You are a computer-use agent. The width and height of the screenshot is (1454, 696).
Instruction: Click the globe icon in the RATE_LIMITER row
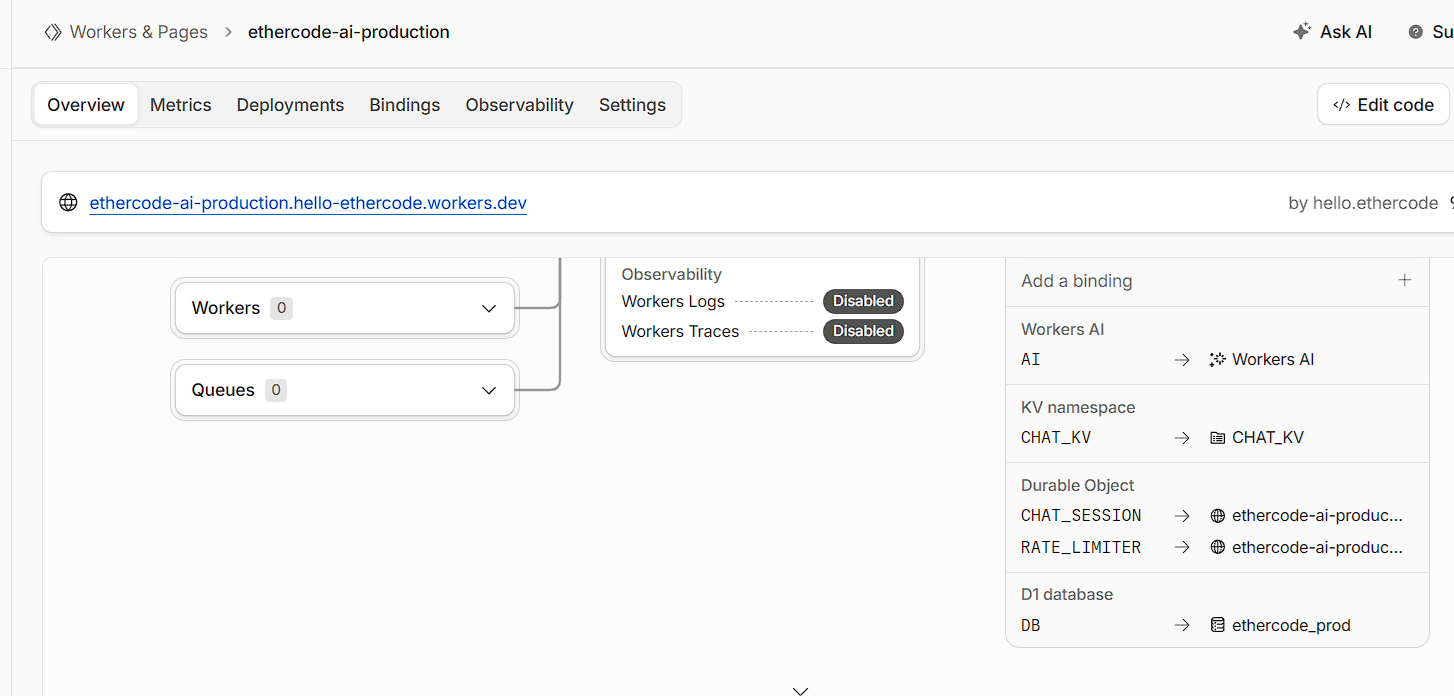1217,547
